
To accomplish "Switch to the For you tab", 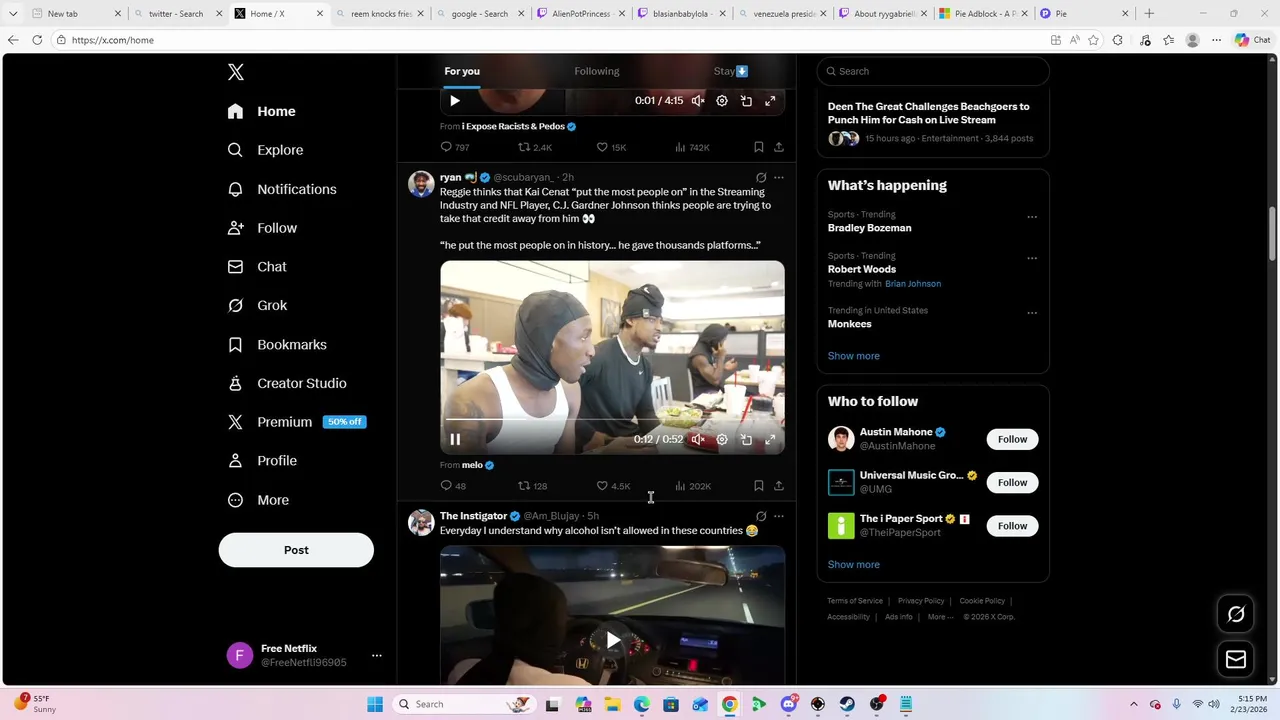I will pos(462,71).
